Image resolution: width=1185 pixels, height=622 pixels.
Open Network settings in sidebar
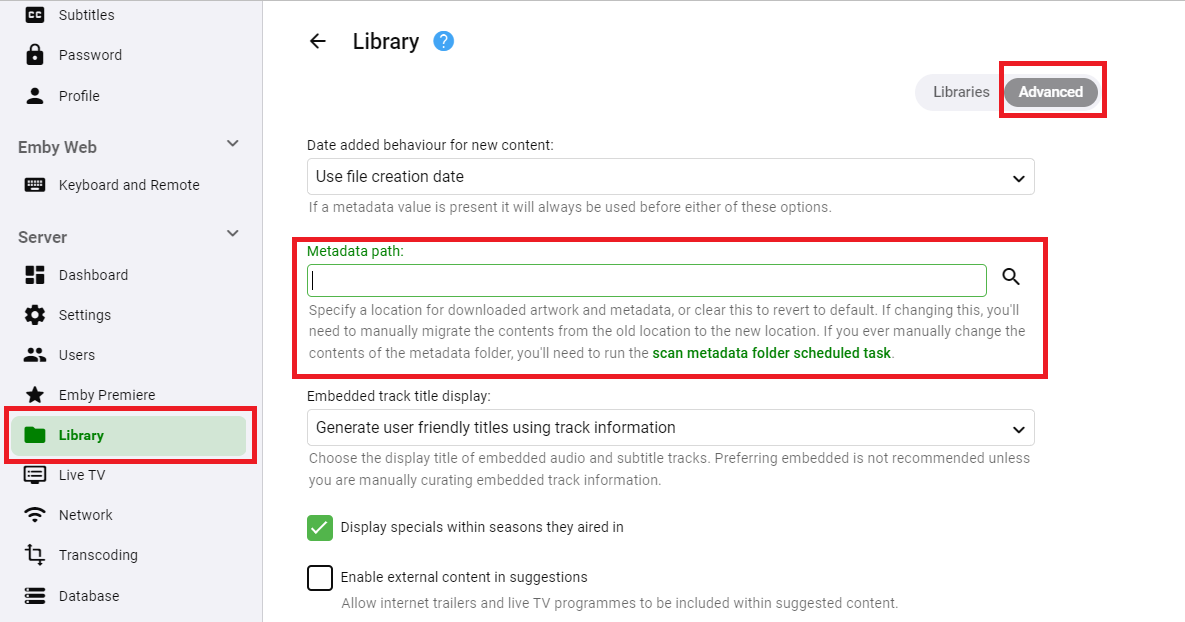coord(86,515)
